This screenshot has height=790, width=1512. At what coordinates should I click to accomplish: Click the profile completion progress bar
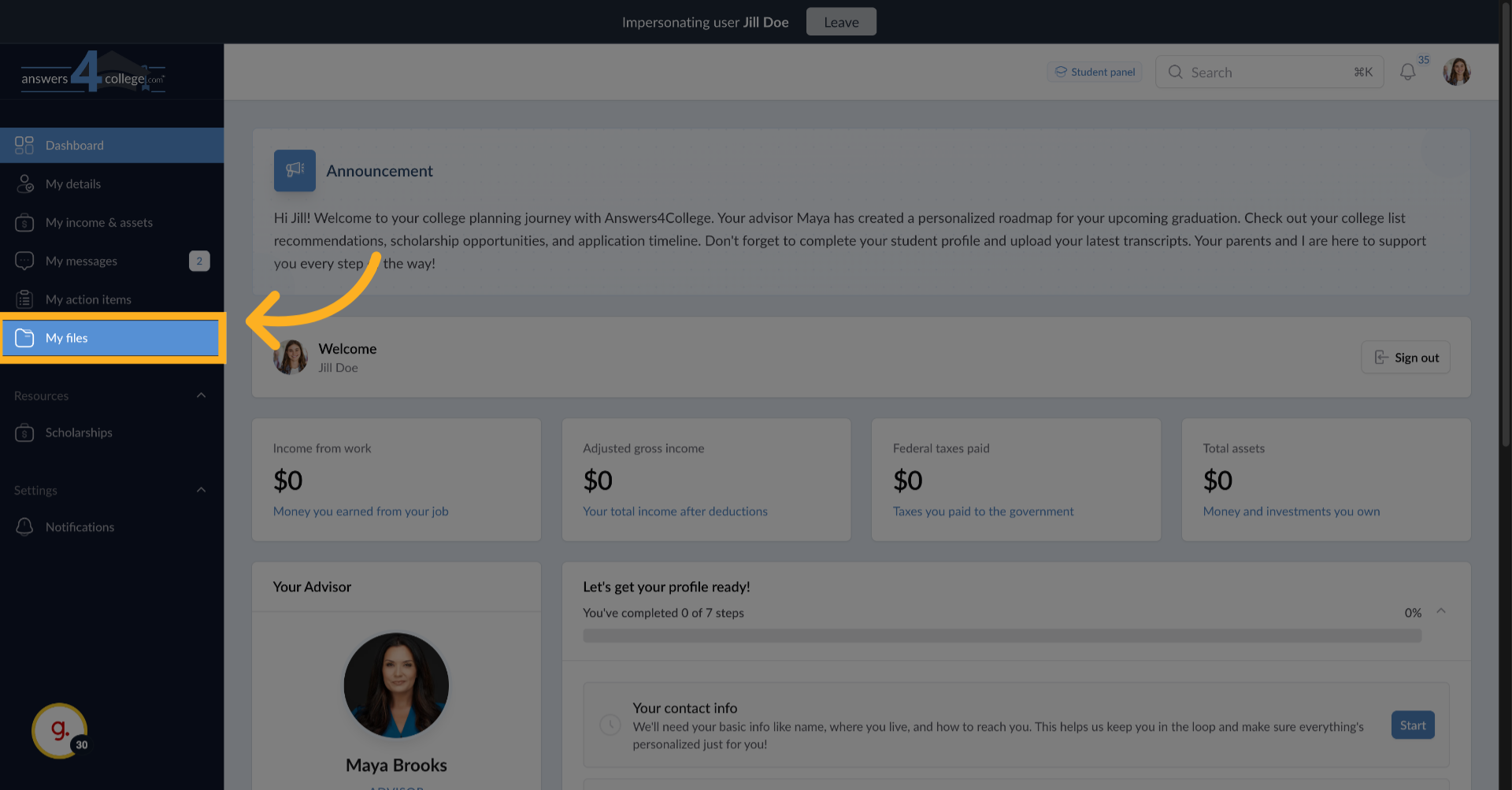[x=1002, y=636]
